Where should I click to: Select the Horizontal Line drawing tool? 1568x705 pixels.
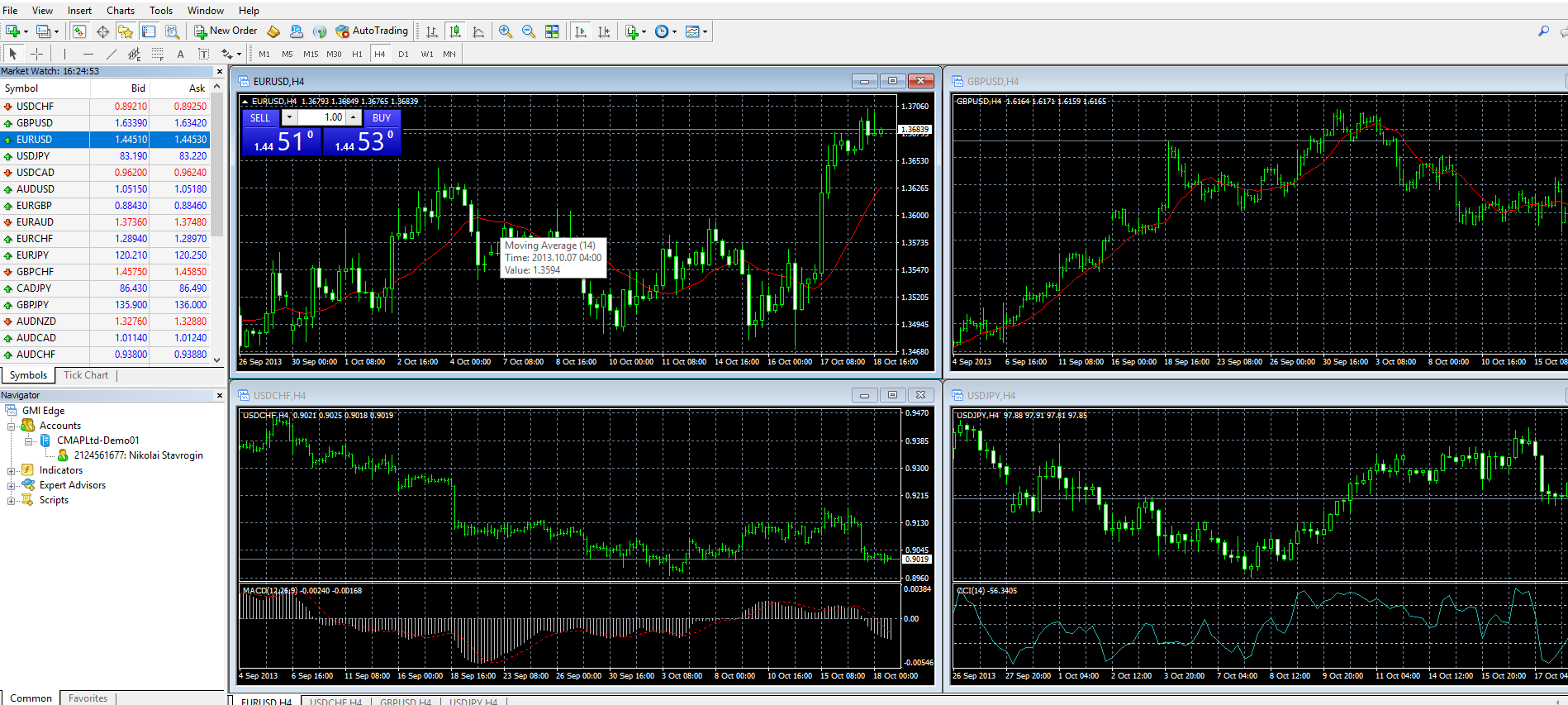click(88, 54)
